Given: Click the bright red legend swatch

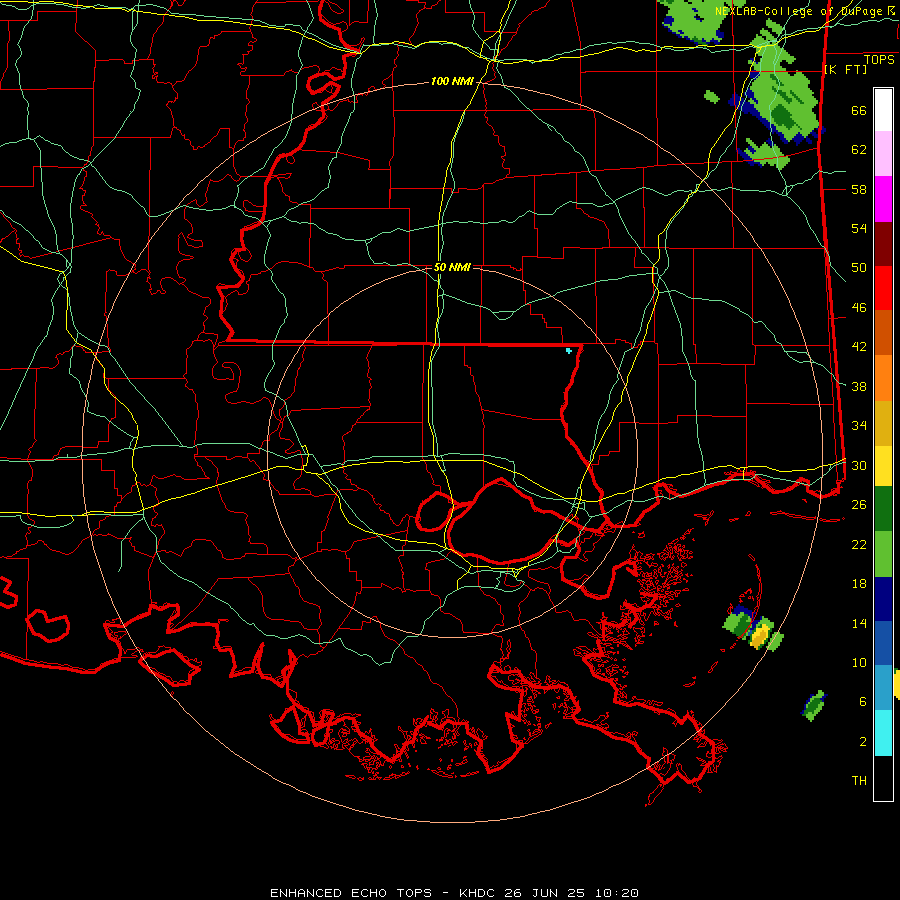Looking at the screenshot, I should click(x=883, y=288).
